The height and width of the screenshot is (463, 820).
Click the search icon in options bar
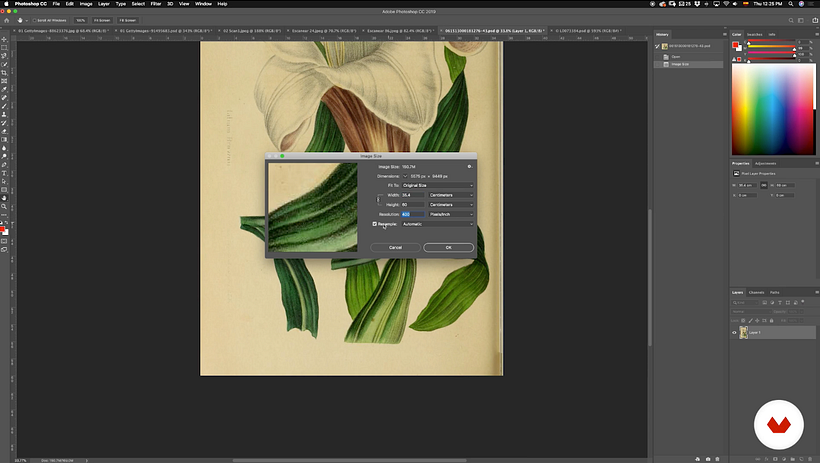(x=791, y=20)
